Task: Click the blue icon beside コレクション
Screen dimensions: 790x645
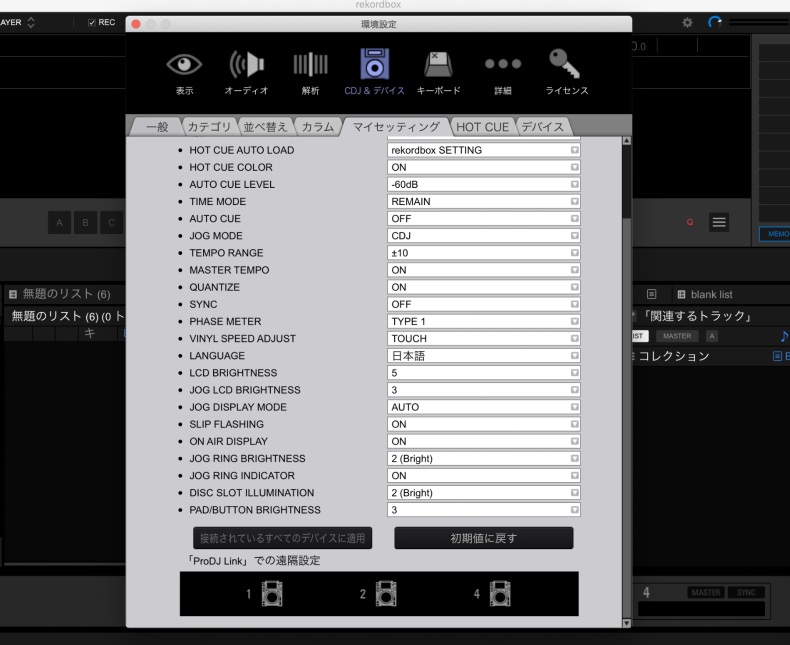Action: click(x=777, y=356)
